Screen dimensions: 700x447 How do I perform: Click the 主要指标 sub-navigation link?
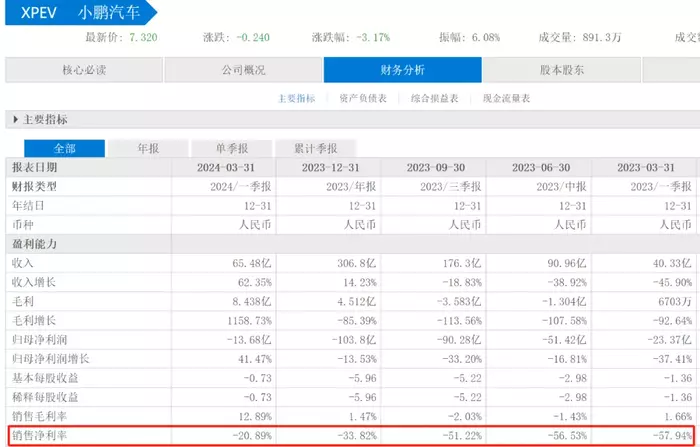pos(295,98)
